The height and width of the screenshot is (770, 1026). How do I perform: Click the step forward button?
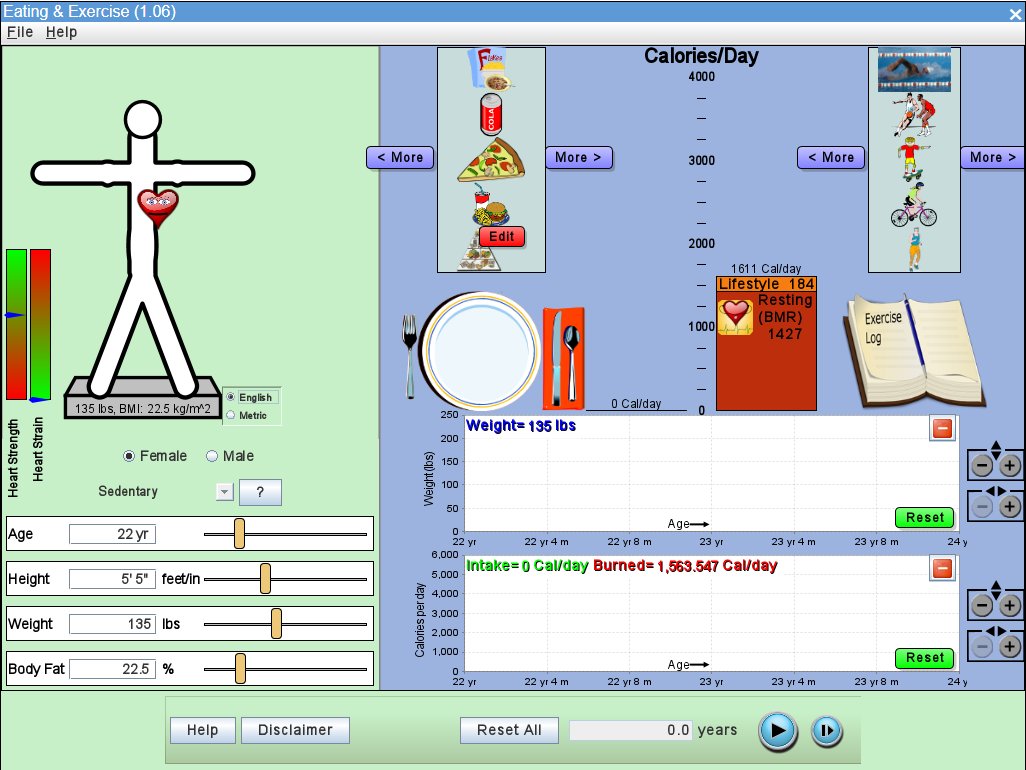point(826,730)
